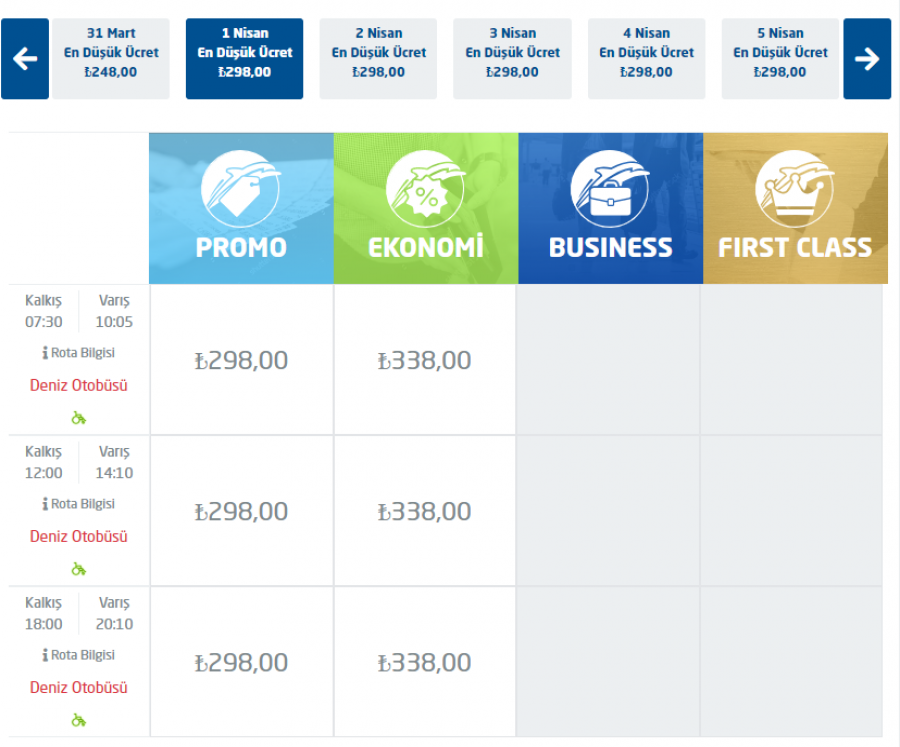
Task: Click the previous dates left arrow
Action: click(x=25, y=59)
